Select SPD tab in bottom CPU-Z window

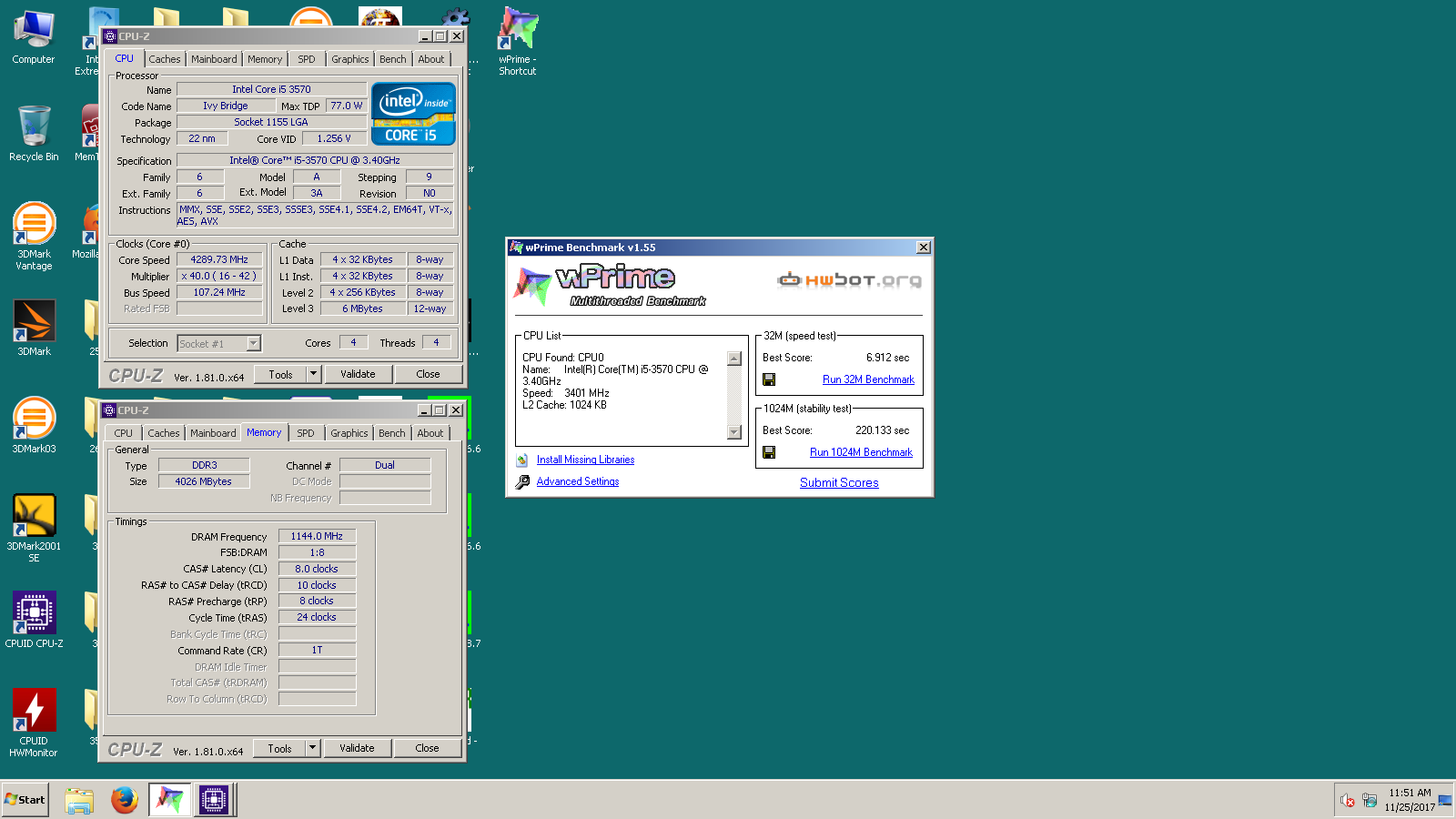306,433
